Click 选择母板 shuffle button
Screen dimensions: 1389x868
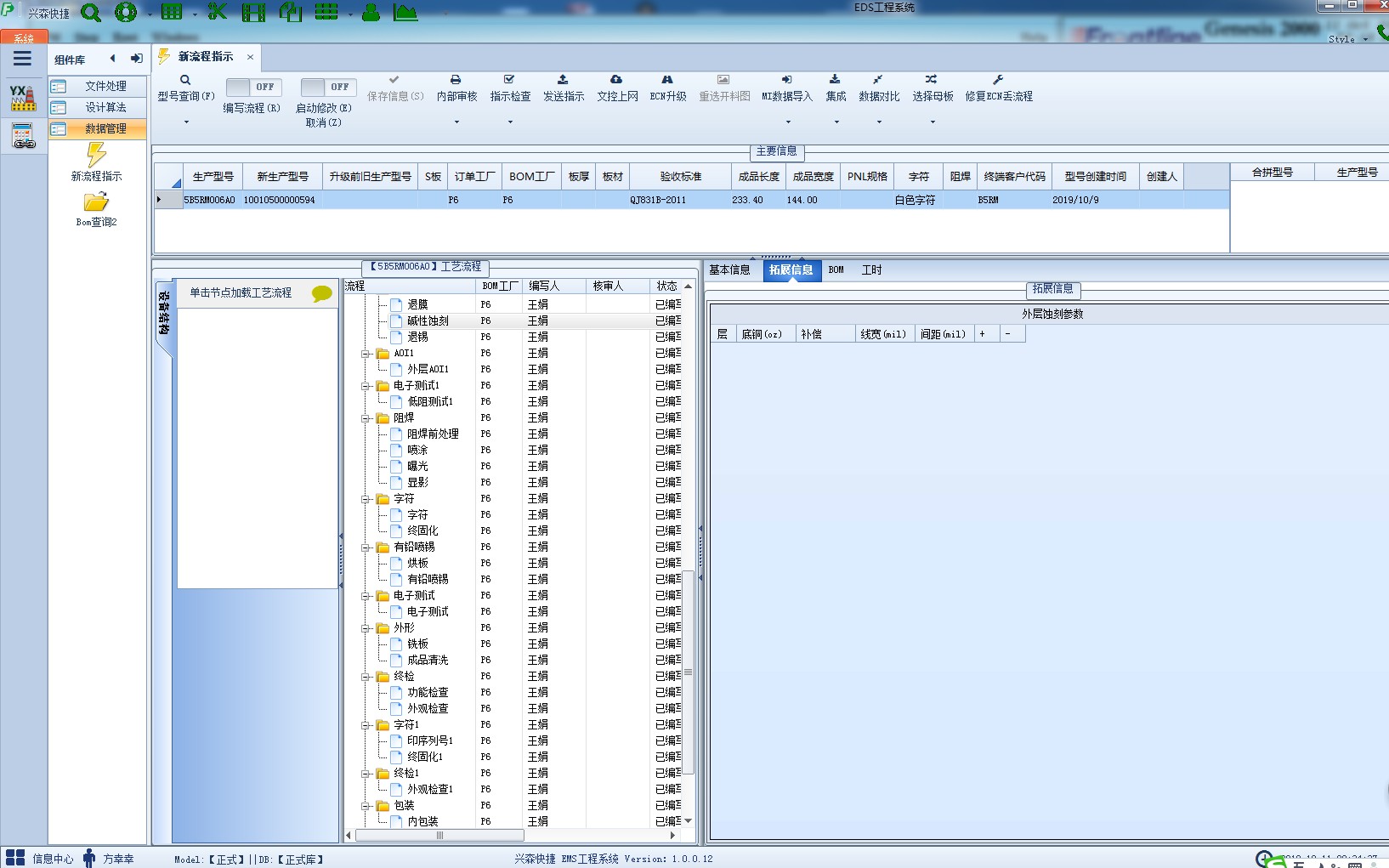[x=933, y=88]
